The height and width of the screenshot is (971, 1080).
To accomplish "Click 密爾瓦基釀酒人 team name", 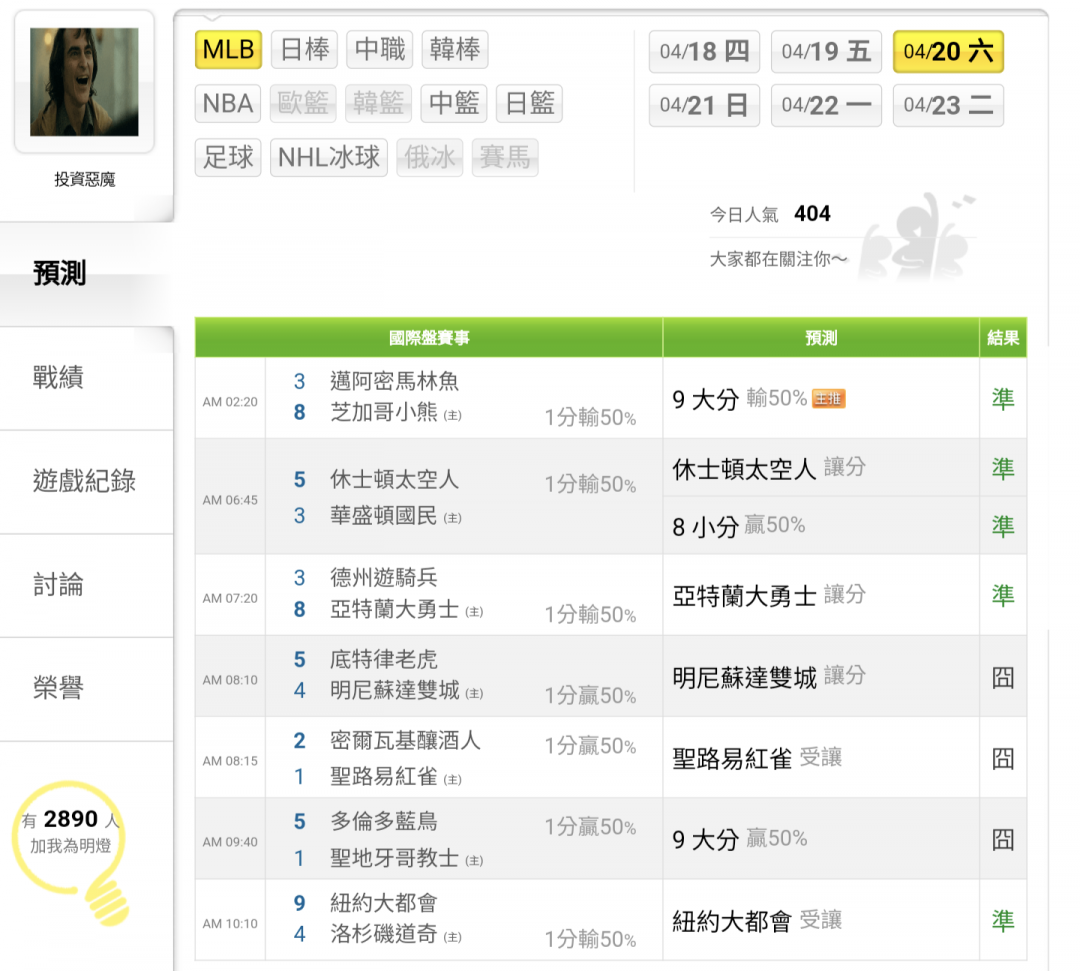I will tap(405, 740).
